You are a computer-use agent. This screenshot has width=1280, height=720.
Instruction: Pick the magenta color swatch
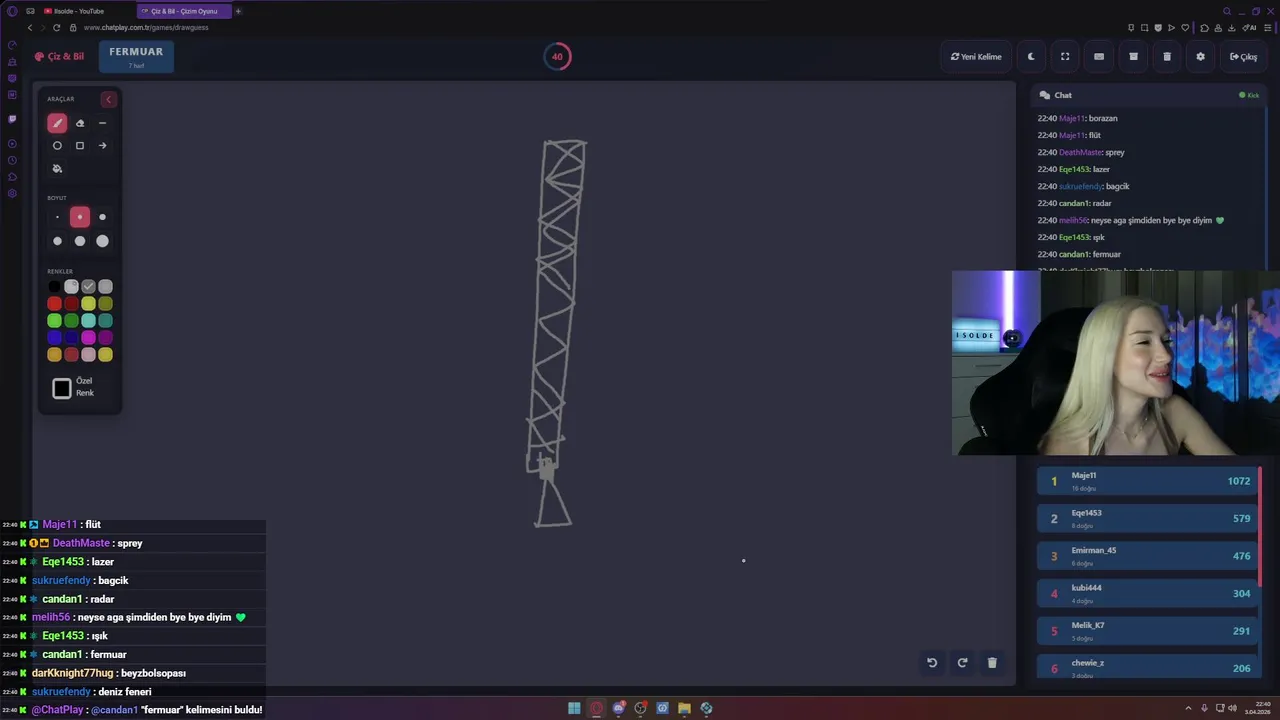[88, 338]
